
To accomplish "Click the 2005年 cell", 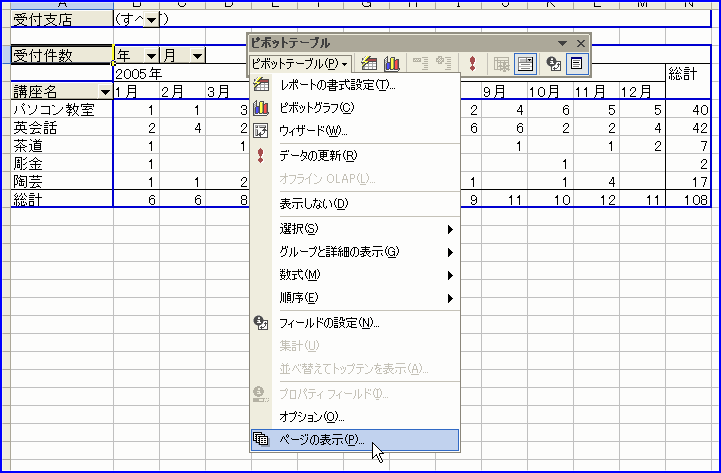I will [138, 74].
